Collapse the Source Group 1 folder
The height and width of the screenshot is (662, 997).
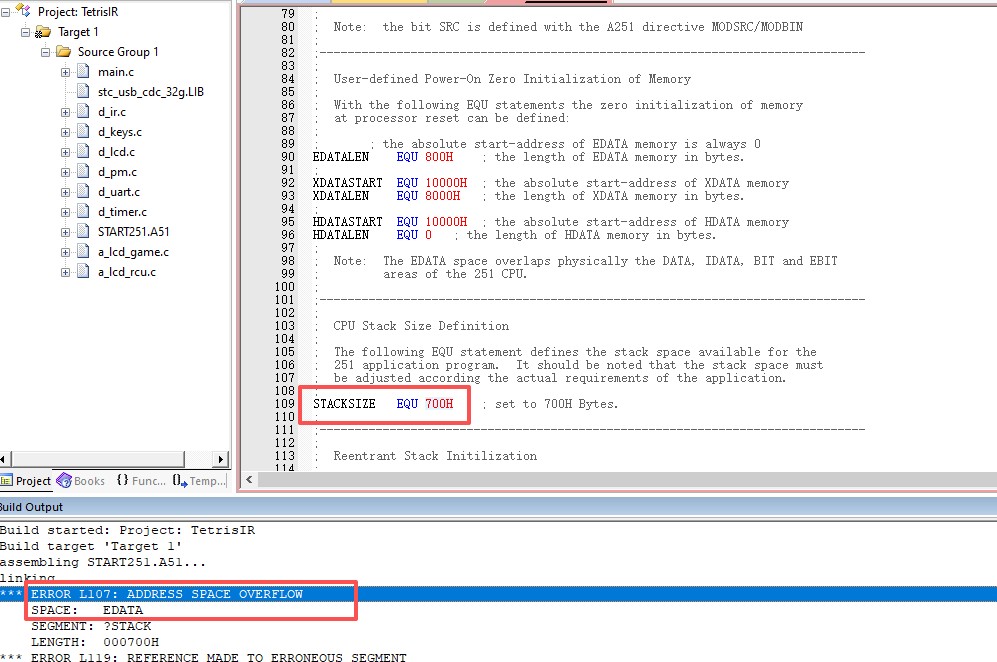(46, 52)
